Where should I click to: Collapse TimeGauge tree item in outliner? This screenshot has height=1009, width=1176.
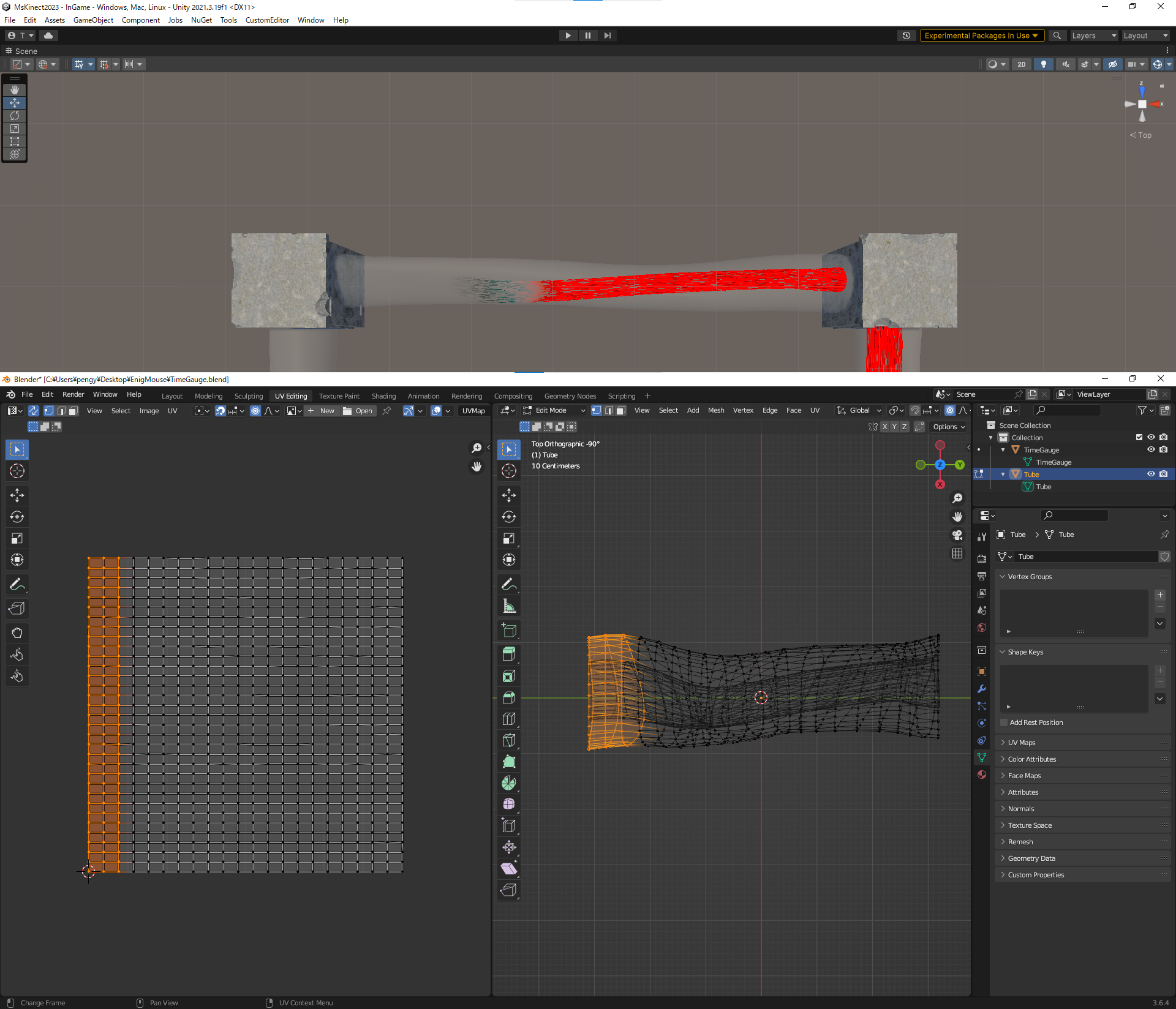pyautogui.click(x=1003, y=450)
